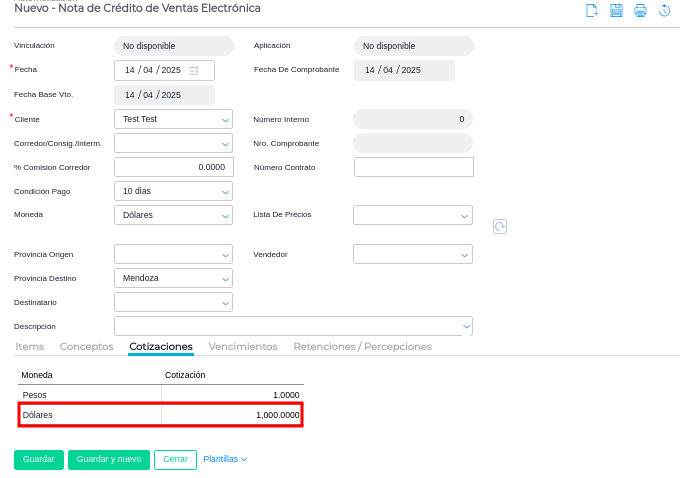Open the Descripción dropdown arrow
The width and height of the screenshot is (680, 478).
click(465, 327)
